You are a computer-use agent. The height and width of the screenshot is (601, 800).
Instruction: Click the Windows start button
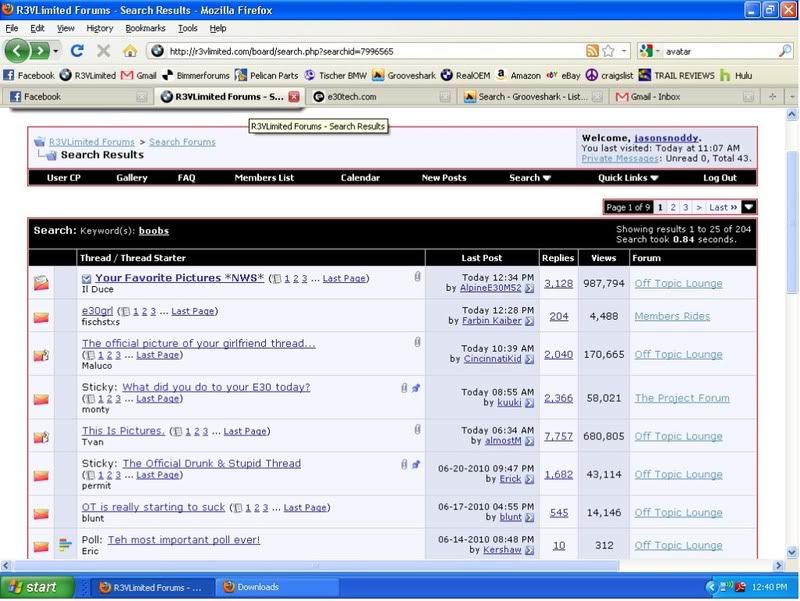(36, 587)
